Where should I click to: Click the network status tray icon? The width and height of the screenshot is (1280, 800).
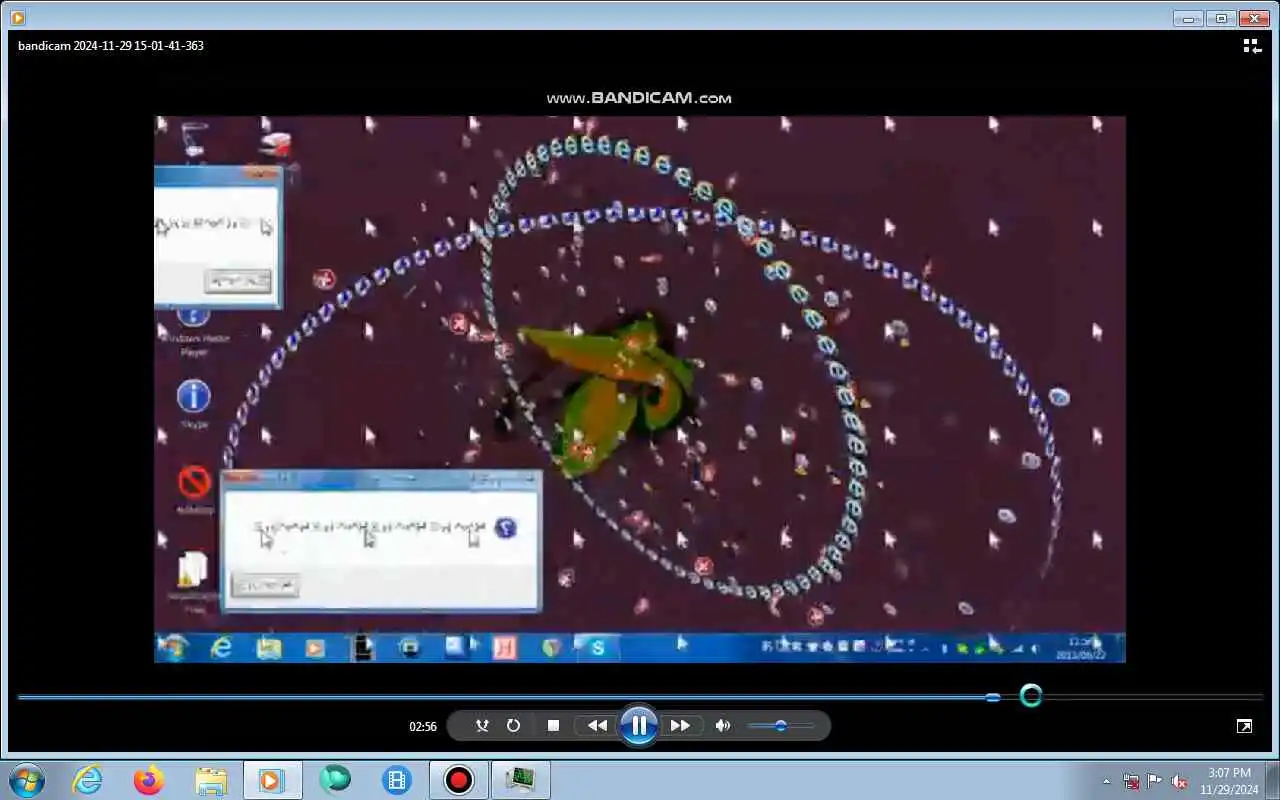click(1131, 781)
